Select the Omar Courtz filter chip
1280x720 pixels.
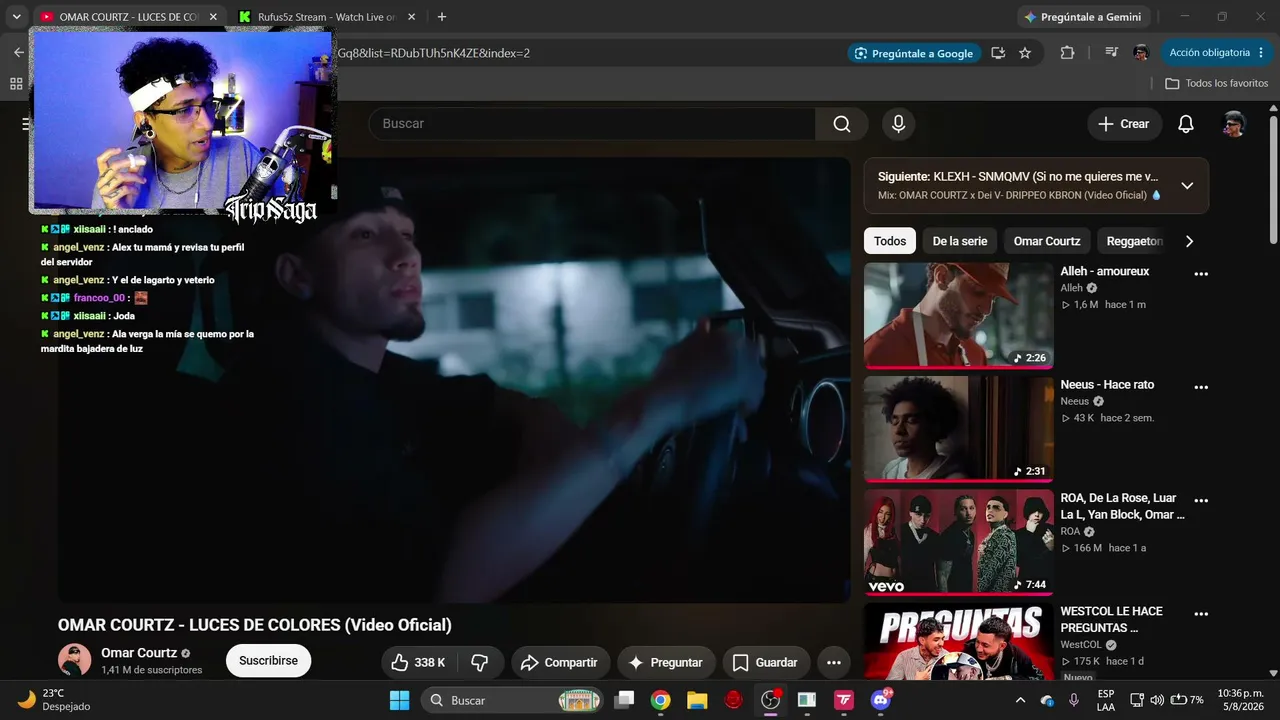coord(1047,241)
